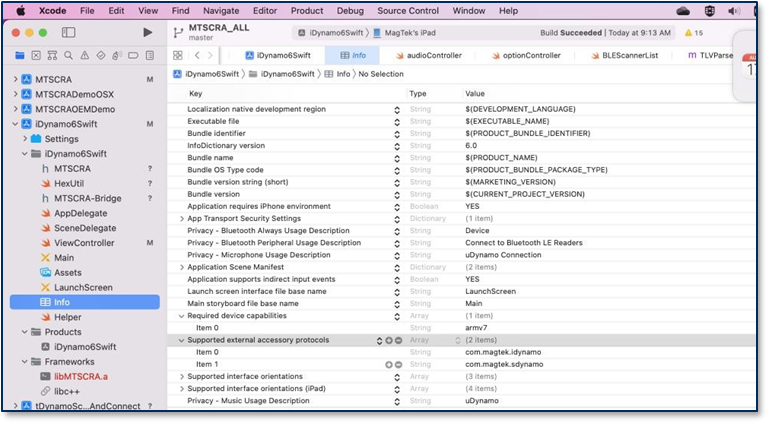Click value com.magtek.idynamo
The height and width of the screenshot is (423, 768).
pos(503,352)
